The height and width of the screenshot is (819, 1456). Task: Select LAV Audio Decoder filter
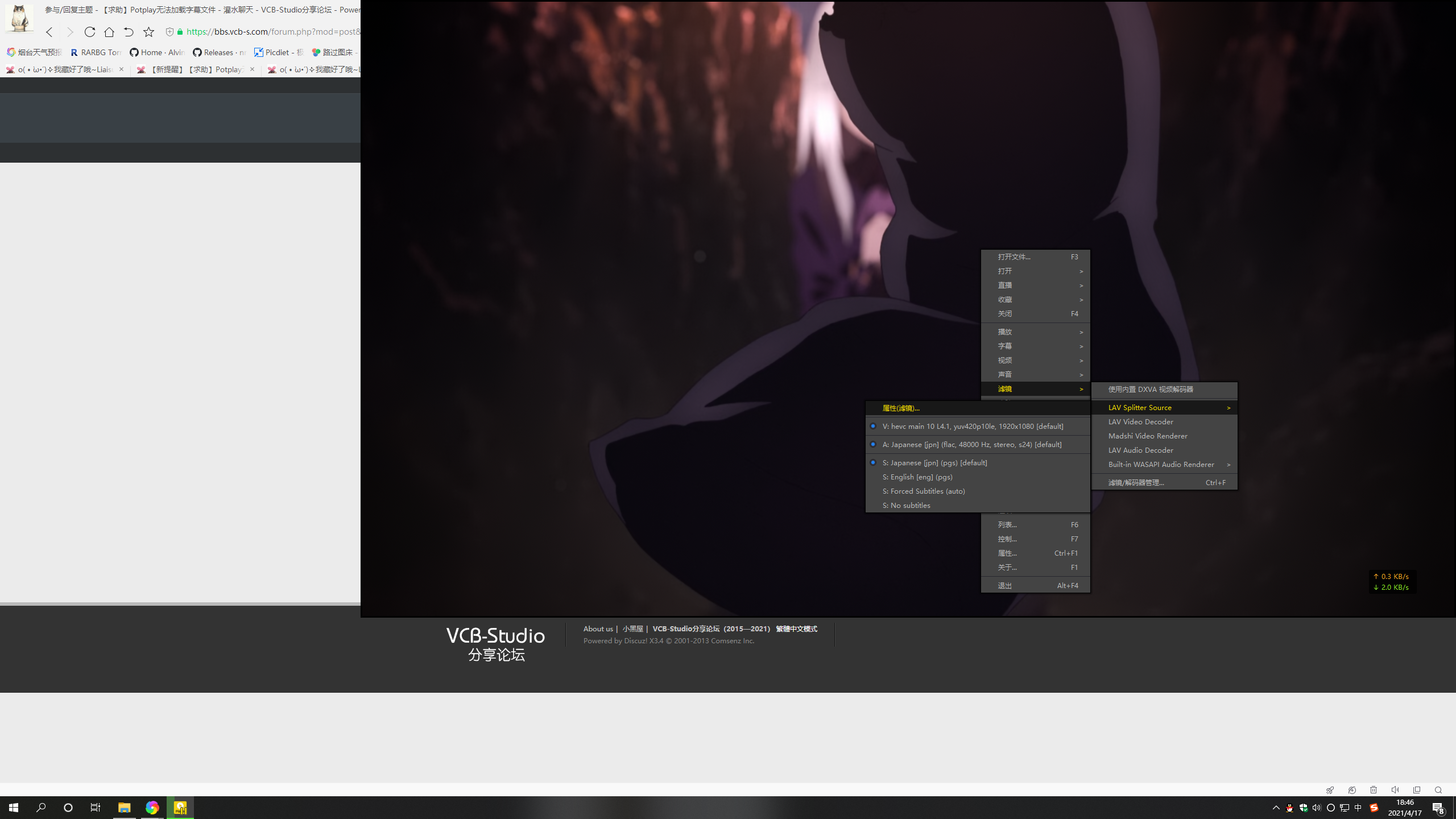pos(1164,450)
